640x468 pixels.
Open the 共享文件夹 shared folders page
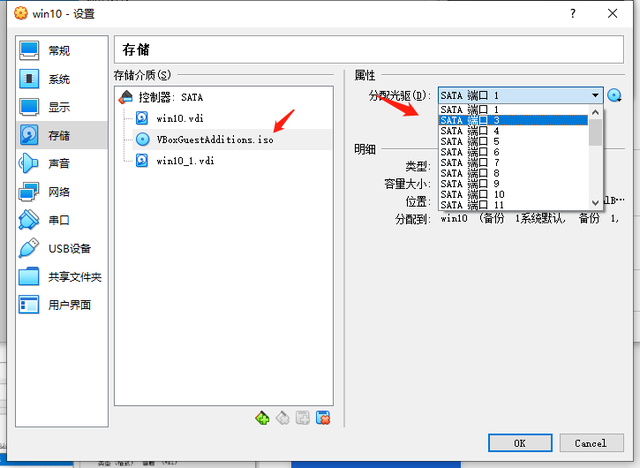point(61,277)
